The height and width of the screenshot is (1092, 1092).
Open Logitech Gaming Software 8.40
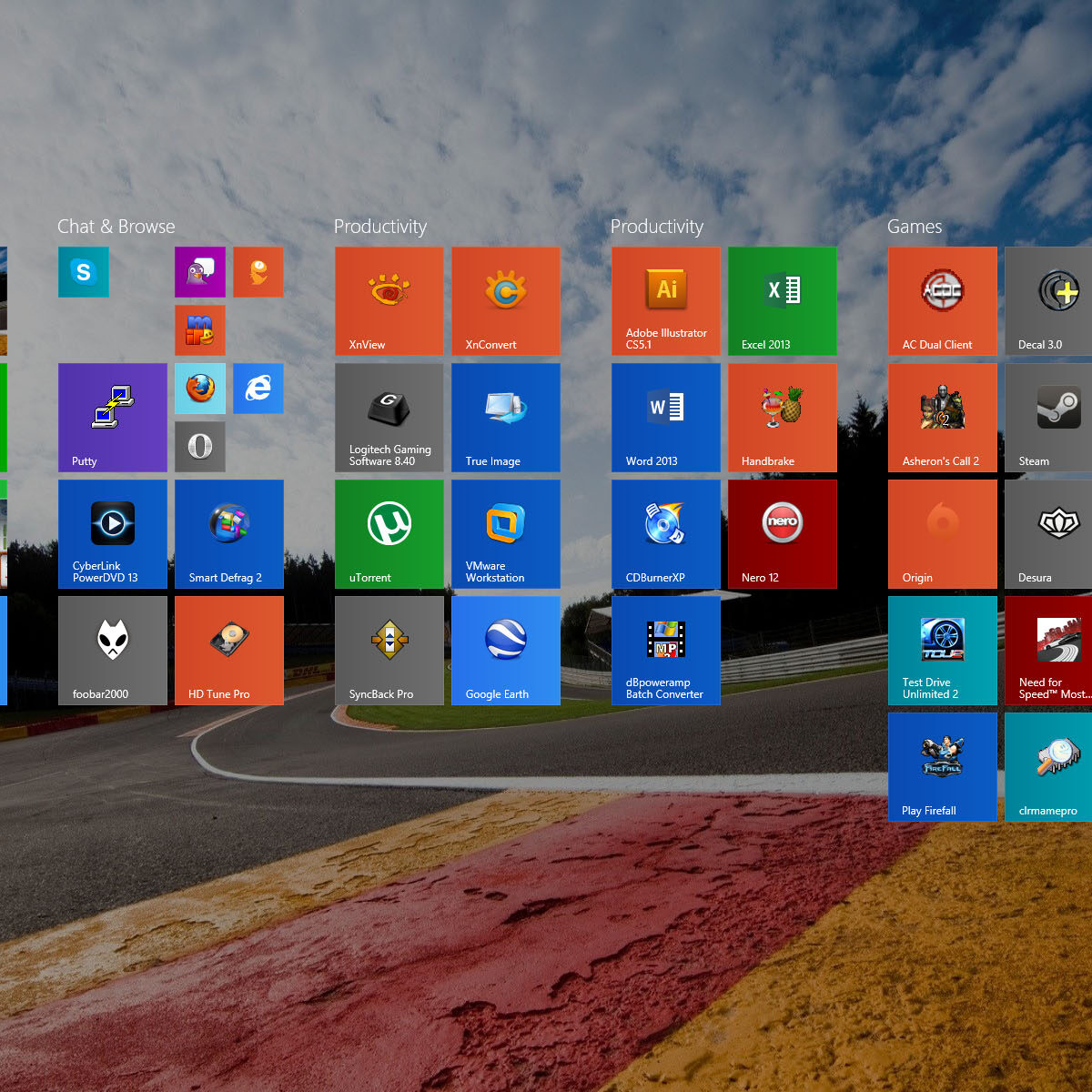389,418
